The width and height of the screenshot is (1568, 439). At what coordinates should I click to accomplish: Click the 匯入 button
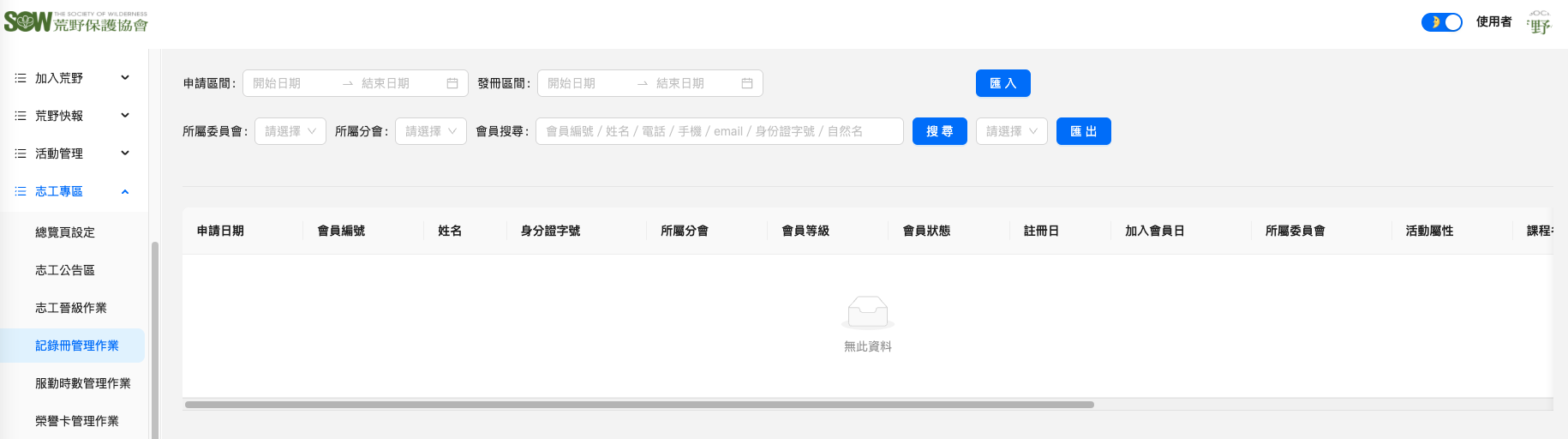point(1002,83)
